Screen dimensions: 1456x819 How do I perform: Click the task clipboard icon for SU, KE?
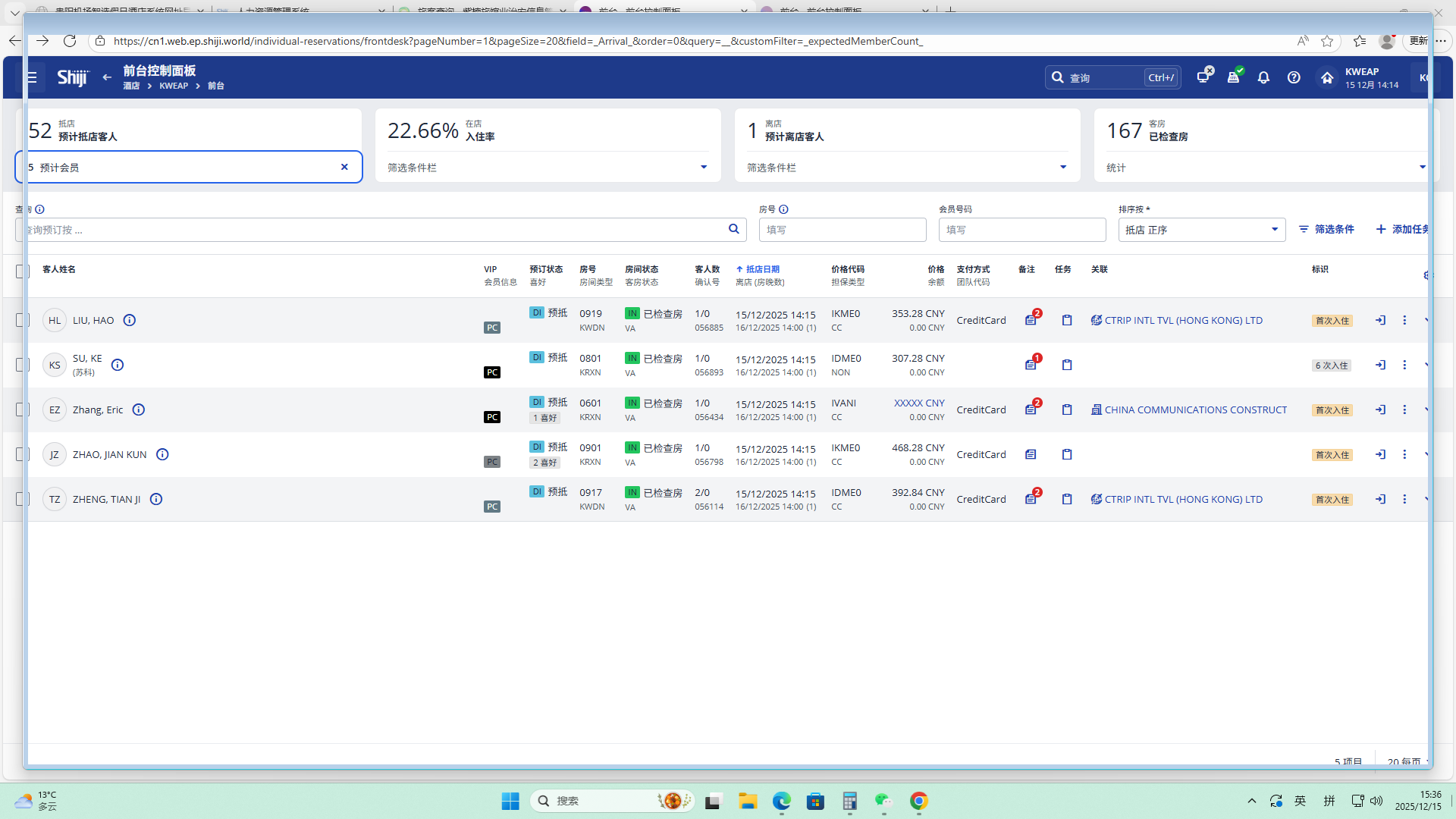pos(1067,365)
